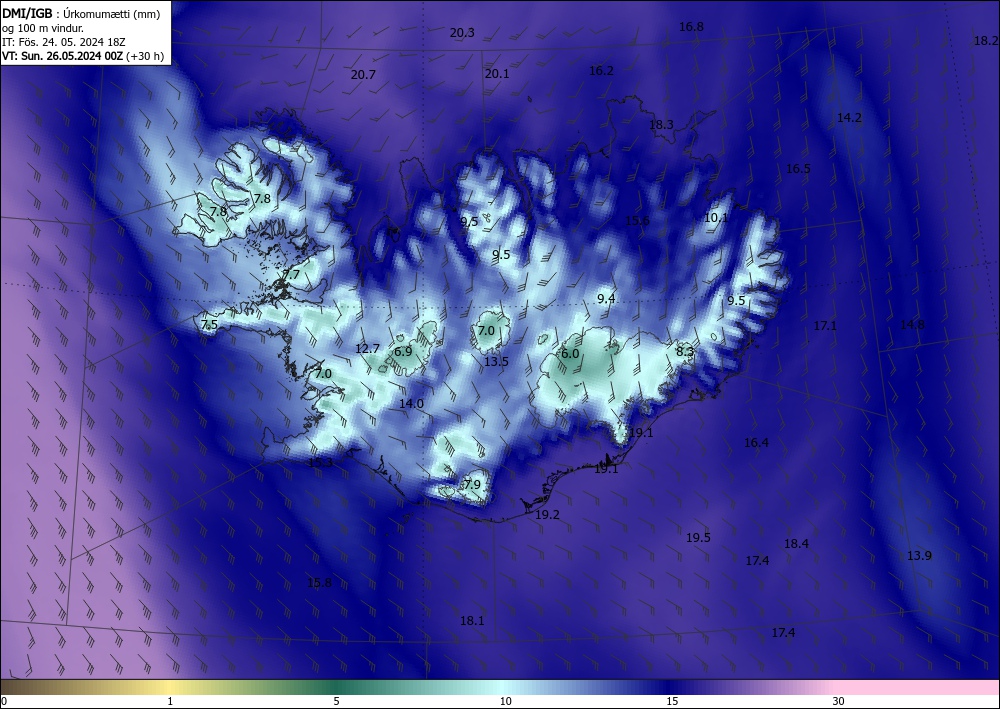Click the 'og 100 m vindur.' subtitle line
Viewport: 1000px width, 709px height.
coord(43,28)
